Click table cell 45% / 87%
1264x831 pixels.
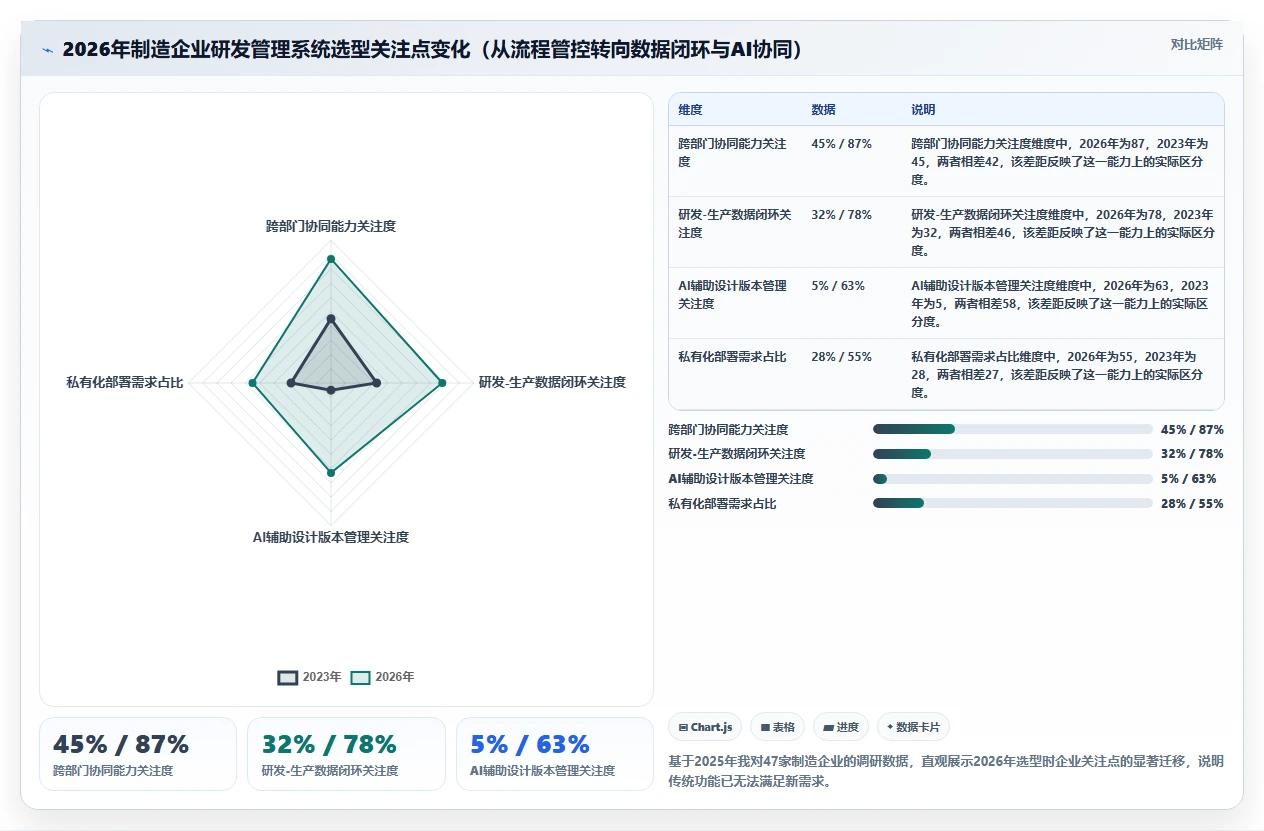click(x=841, y=144)
